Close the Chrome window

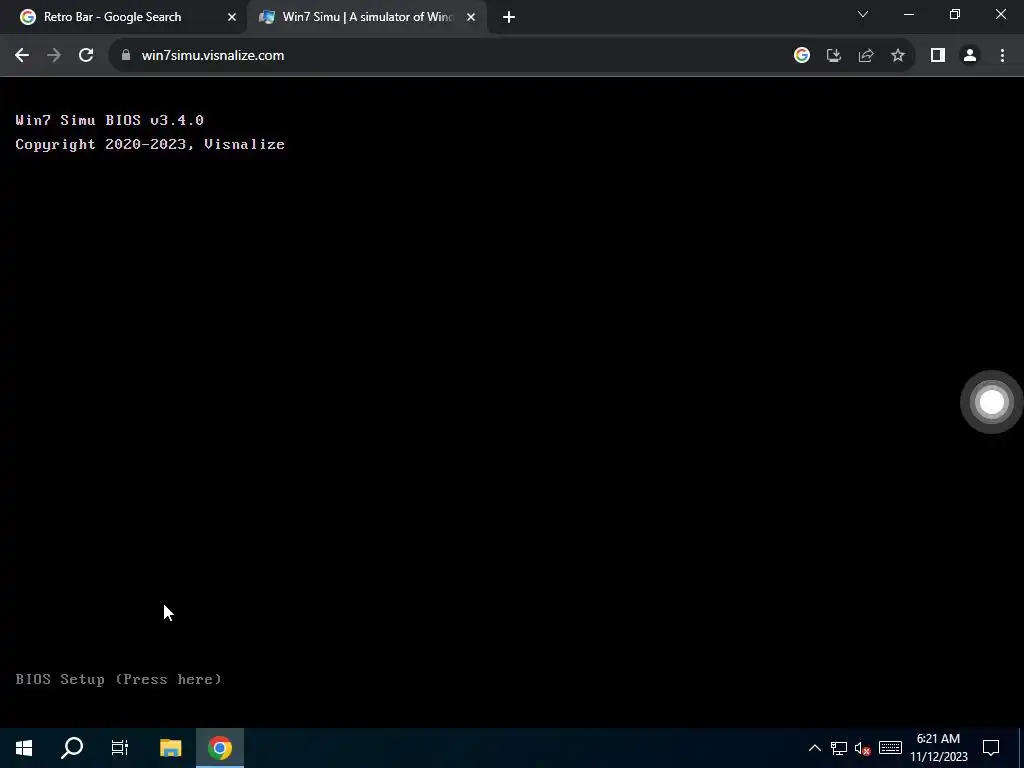1000,14
